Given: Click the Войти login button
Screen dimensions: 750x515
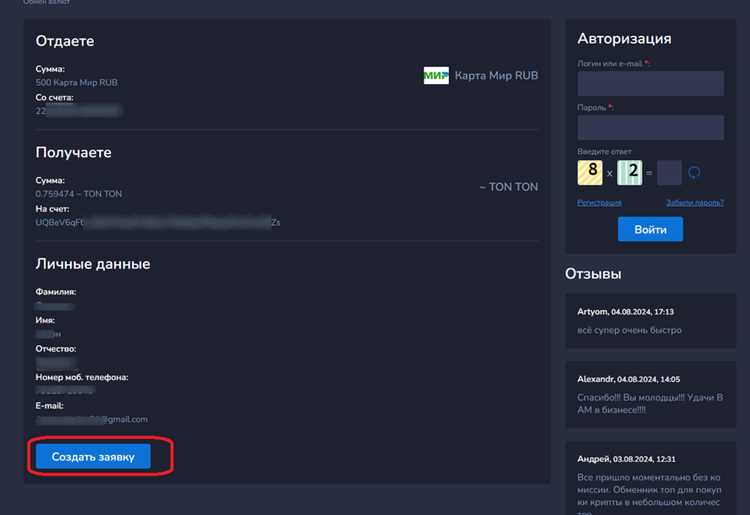Looking at the screenshot, I should pos(650,230).
